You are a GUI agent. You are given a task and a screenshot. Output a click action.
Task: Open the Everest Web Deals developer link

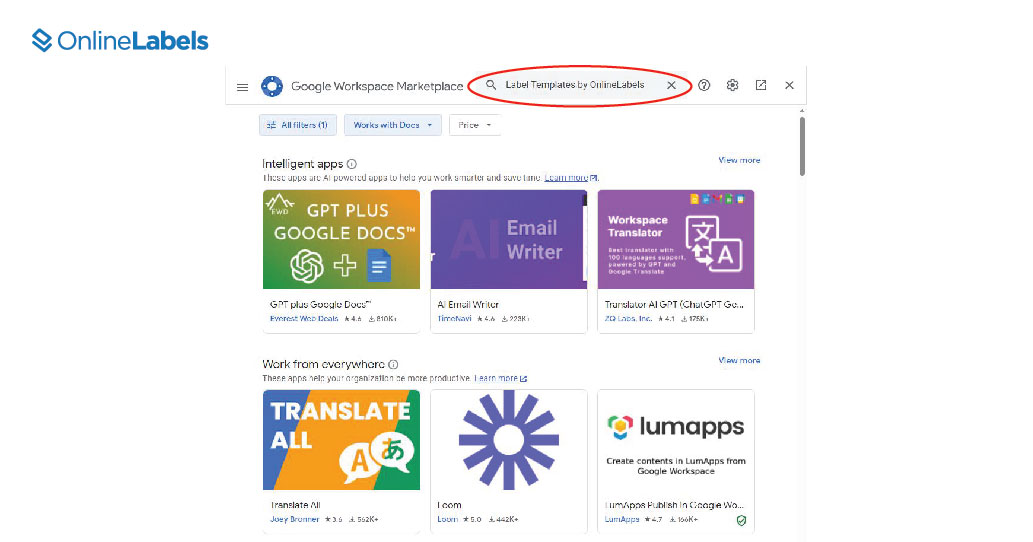pyautogui.click(x=304, y=319)
